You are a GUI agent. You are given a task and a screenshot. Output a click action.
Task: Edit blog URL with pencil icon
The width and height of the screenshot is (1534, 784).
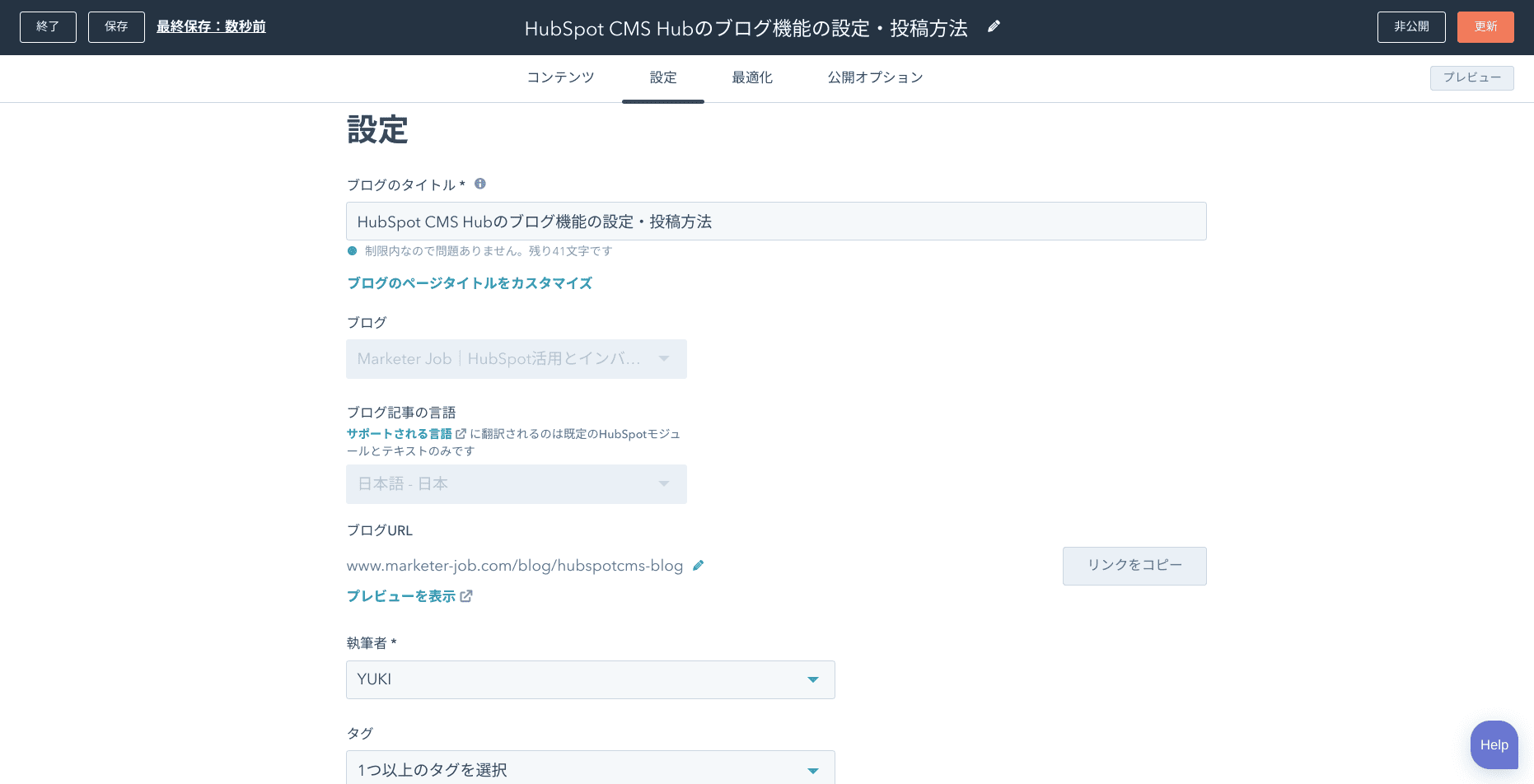click(698, 565)
